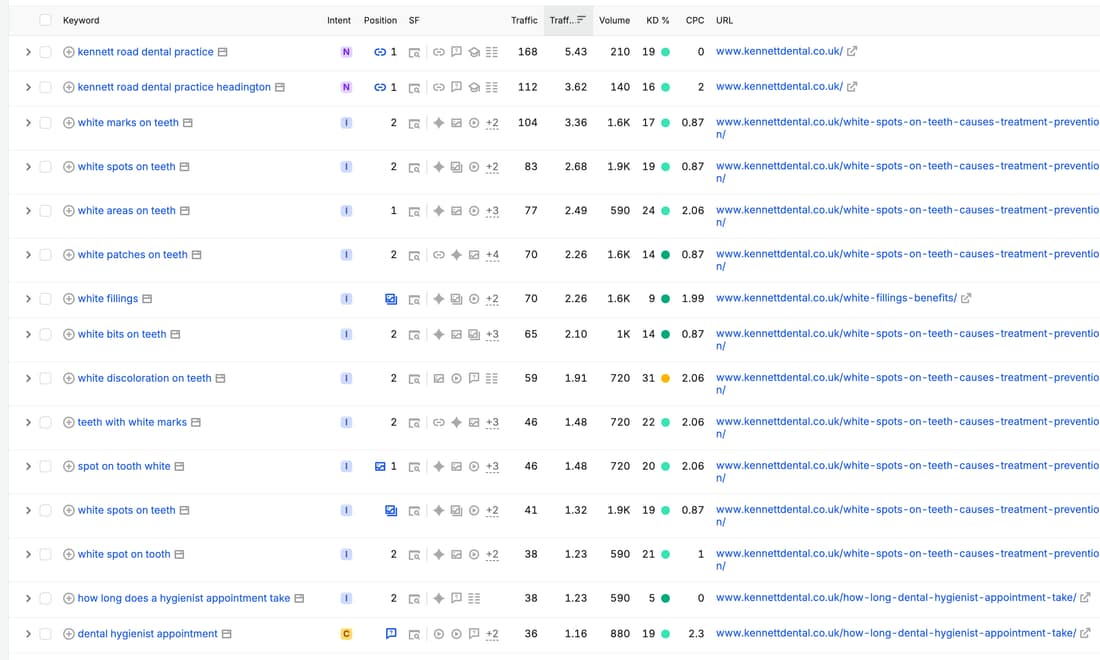The width and height of the screenshot is (1100, 660).
Task: Sort by the Traffic column header
Action: pos(524,20)
